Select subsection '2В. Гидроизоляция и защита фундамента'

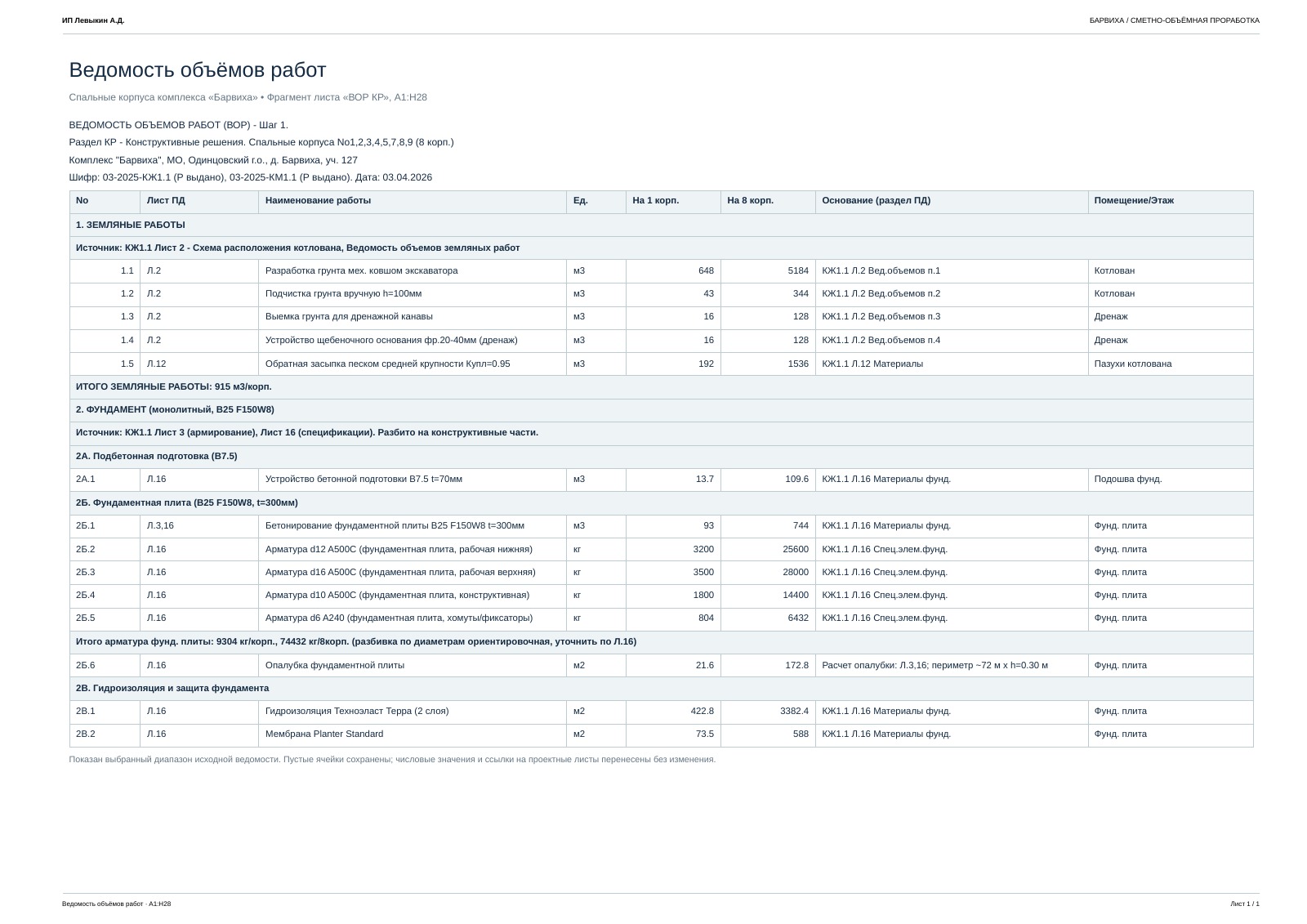click(662, 689)
